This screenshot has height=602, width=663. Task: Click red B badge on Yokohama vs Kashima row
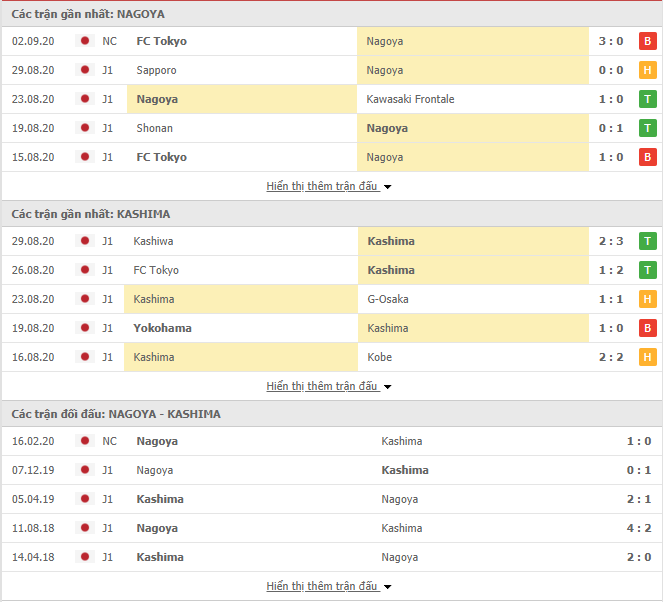coord(647,328)
